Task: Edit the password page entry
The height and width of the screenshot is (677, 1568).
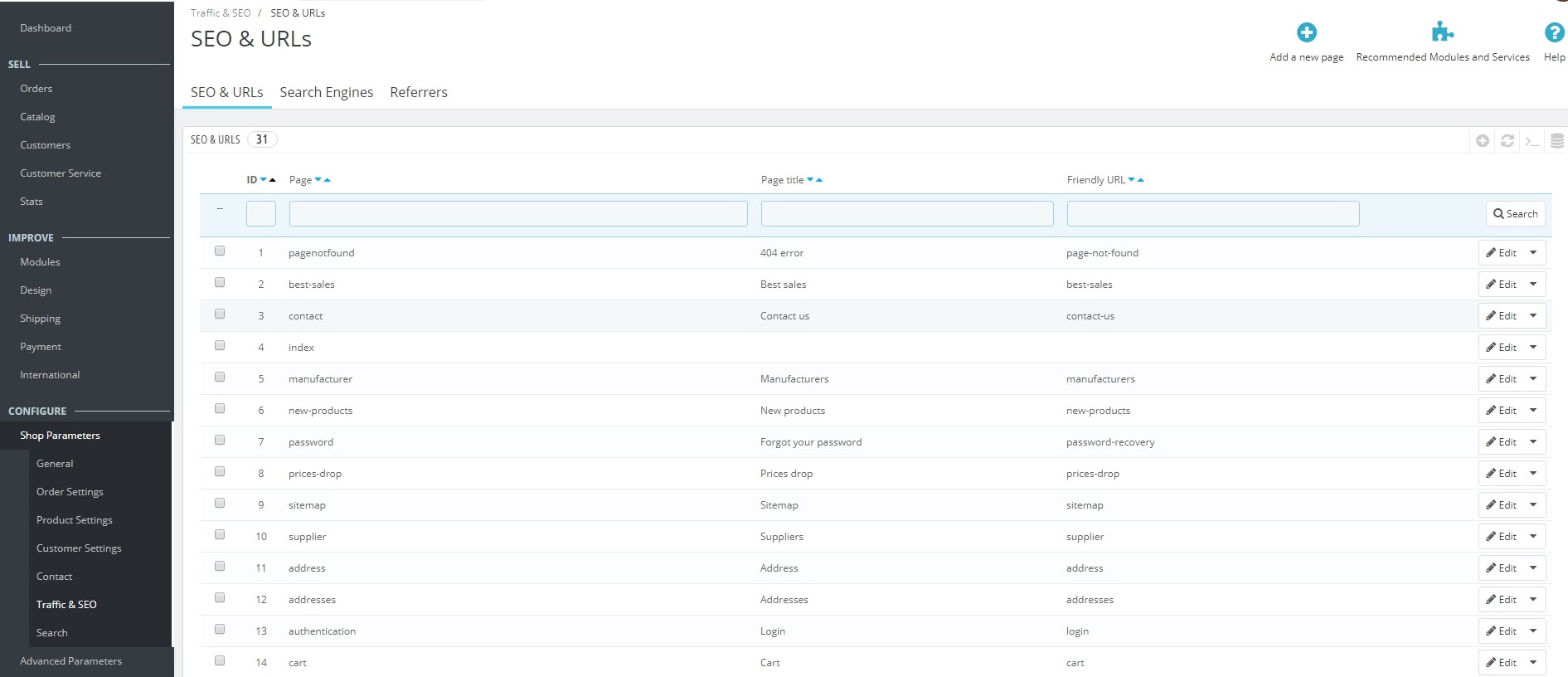Action: click(1501, 442)
